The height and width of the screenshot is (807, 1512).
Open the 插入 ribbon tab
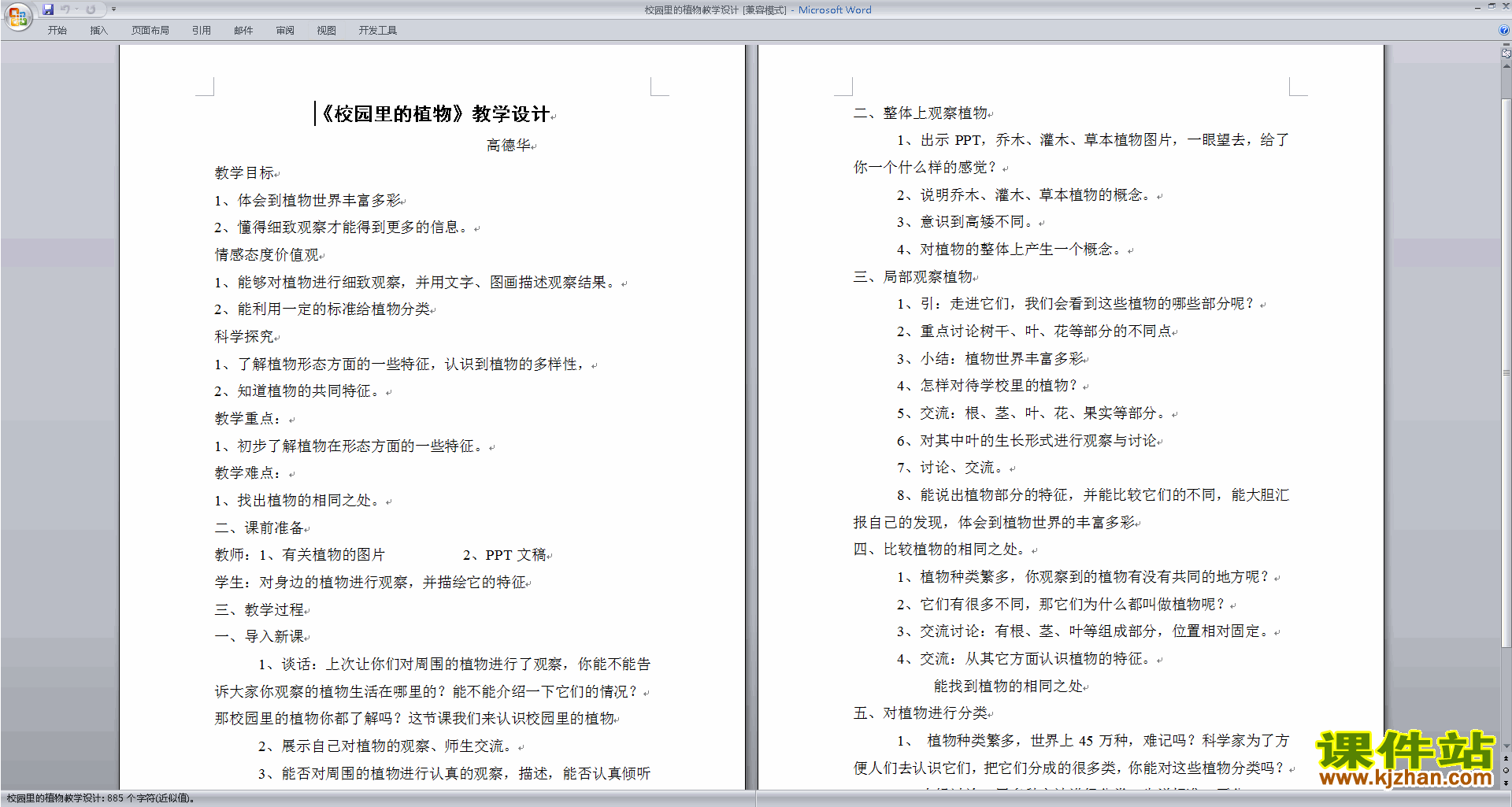[98, 31]
